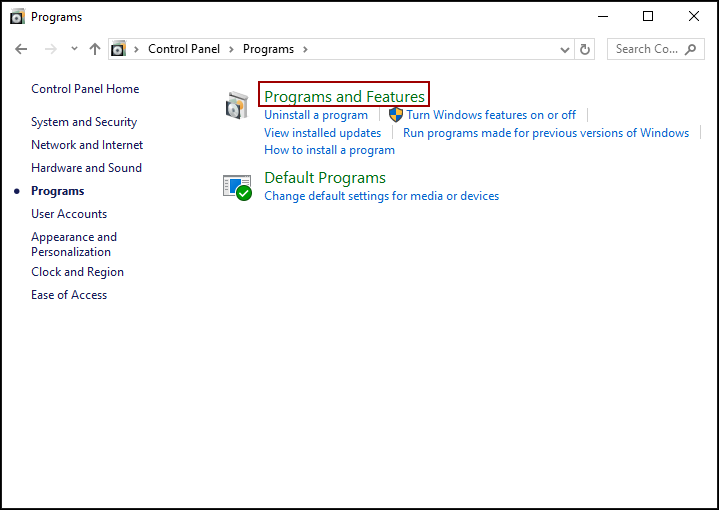719x510 pixels.
Task: Expand the address bar history dropdown
Action: coord(564,50)
